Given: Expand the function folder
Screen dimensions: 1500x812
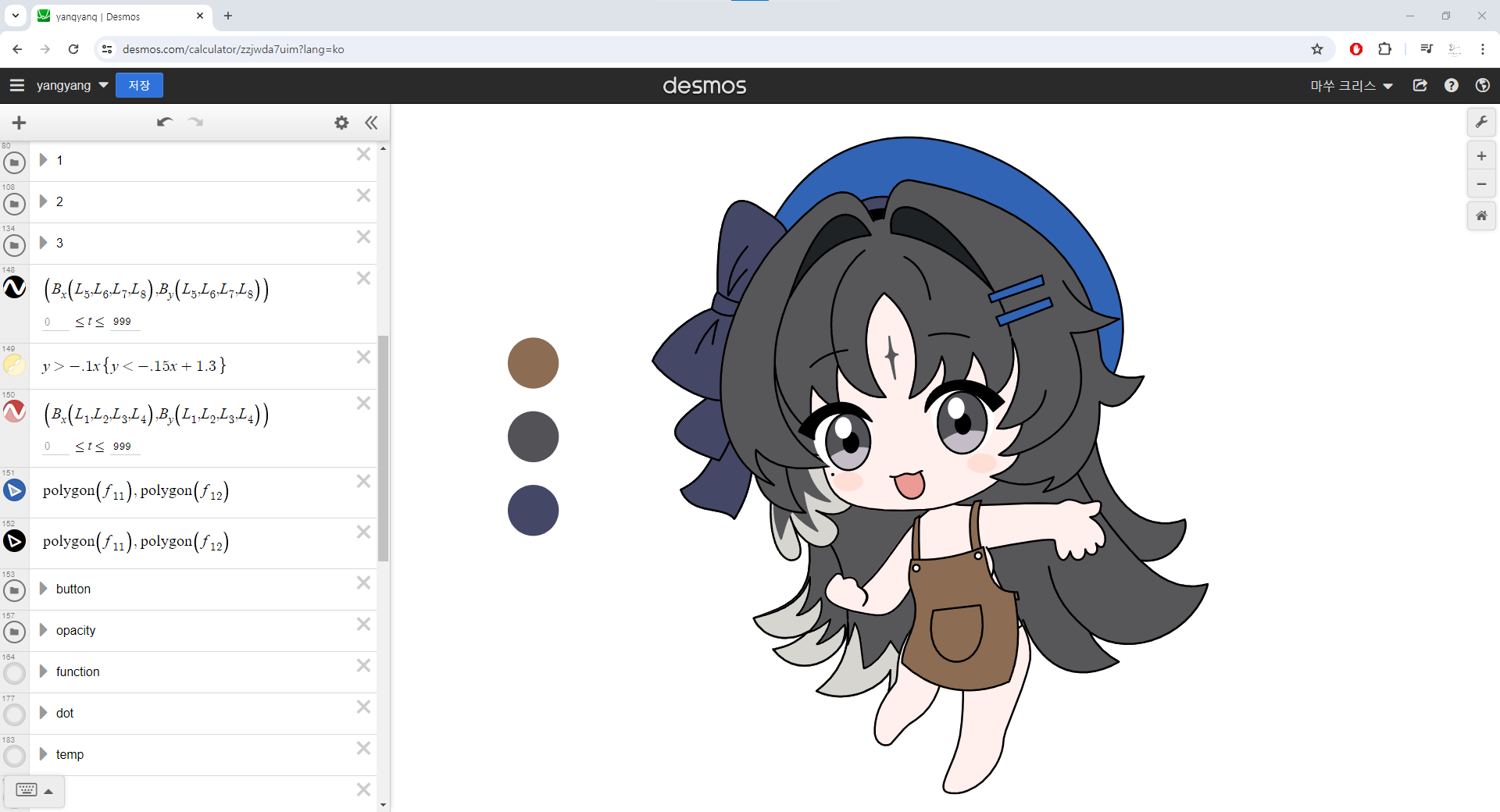Looking at the screenshot, I should point(44,671).
